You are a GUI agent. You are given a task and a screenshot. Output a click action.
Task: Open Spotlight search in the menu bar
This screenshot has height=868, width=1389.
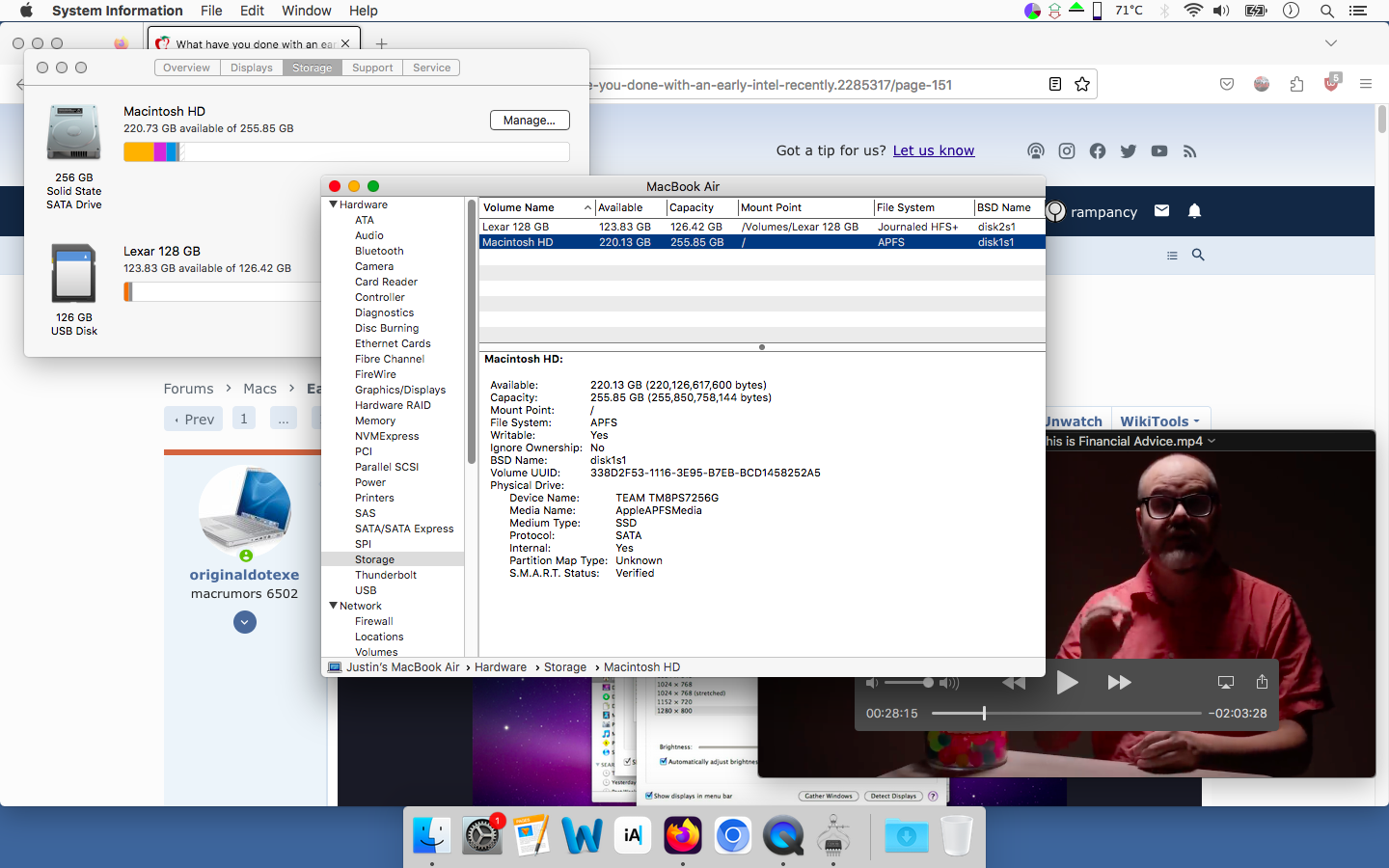pos(1327,11)
